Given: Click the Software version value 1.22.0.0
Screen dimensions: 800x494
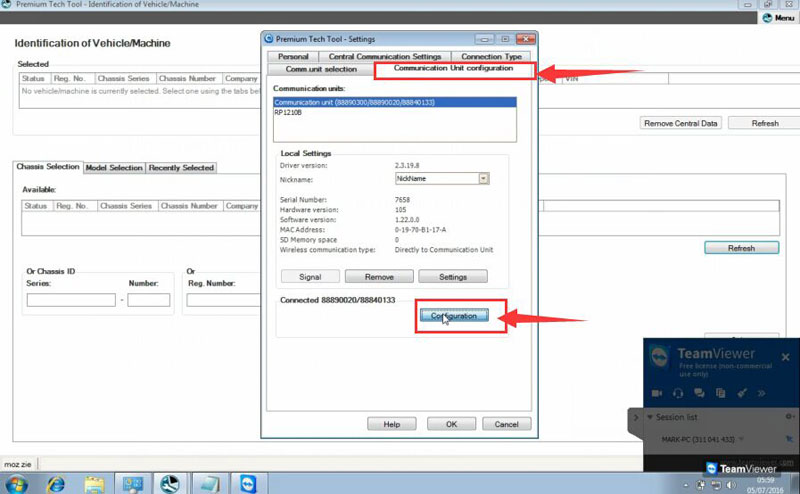Looking at the screenshot, I should coord(407,219).
